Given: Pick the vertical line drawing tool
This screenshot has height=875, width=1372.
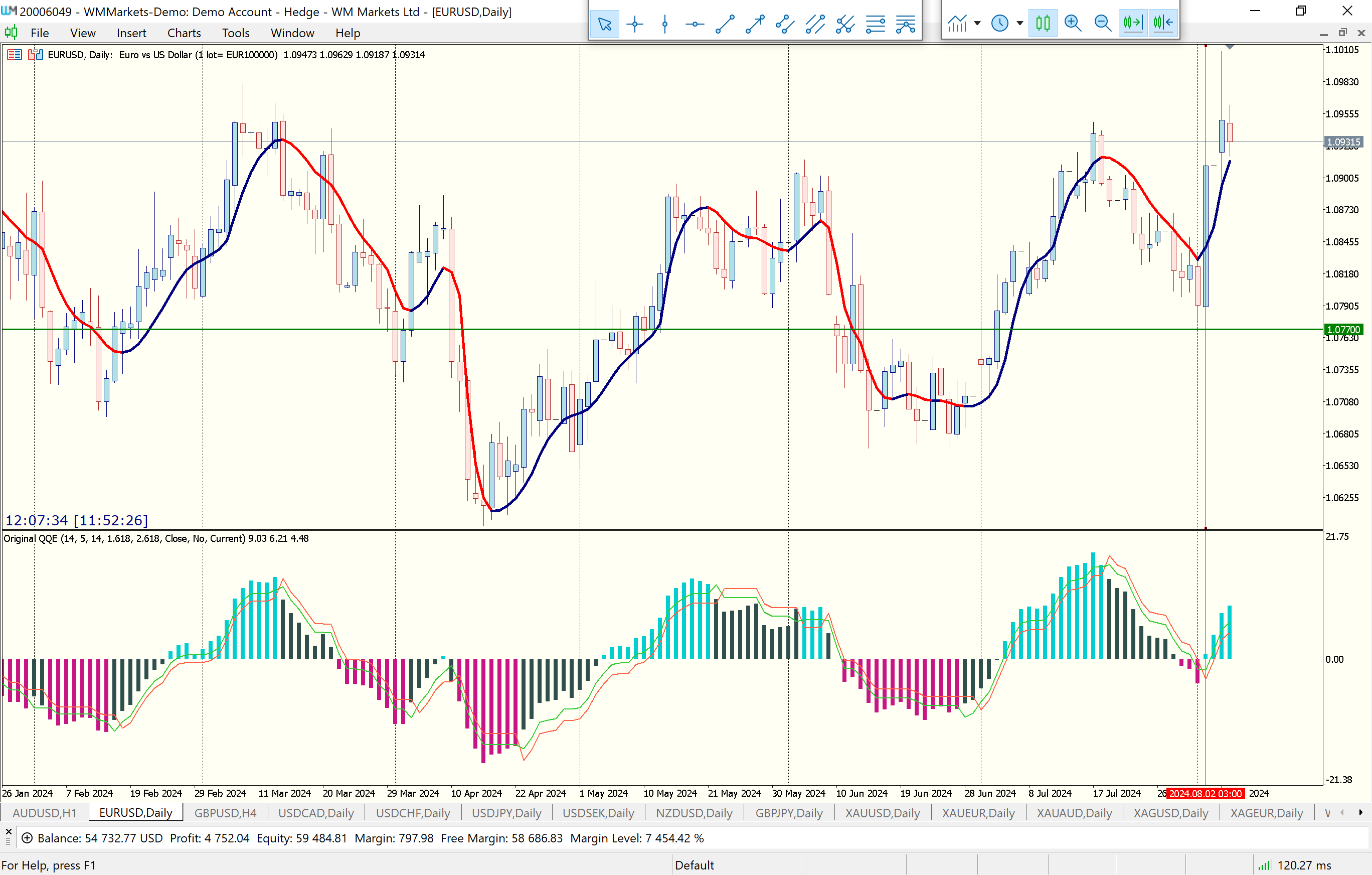Looking at the screenshot, I should (664, 24).
